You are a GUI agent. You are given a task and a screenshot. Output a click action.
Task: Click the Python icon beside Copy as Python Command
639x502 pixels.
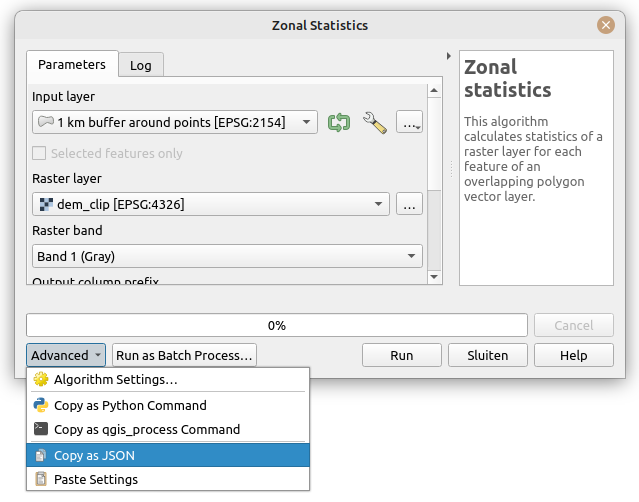point(41,405)
